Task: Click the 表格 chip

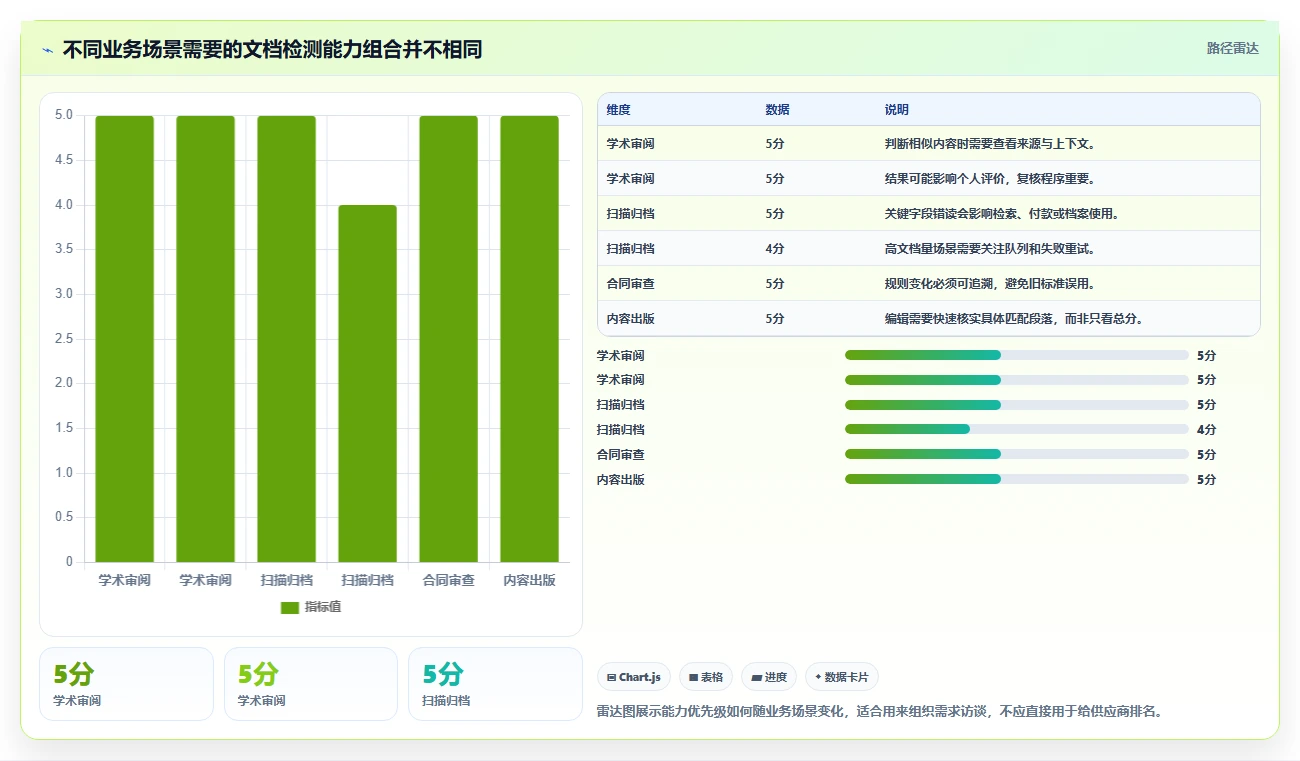Action: (706, 677)
